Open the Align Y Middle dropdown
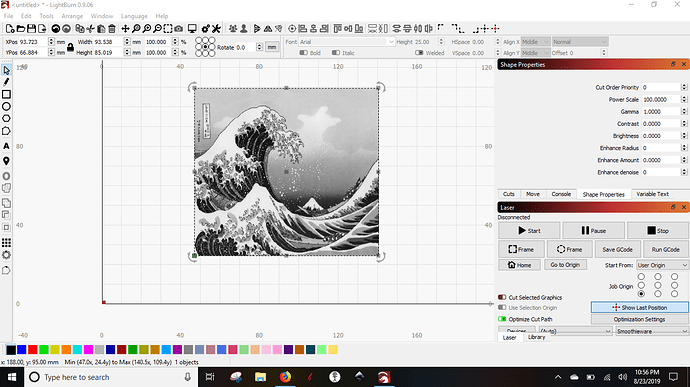This screenshot has width=690, height=387. click(536, 53)
